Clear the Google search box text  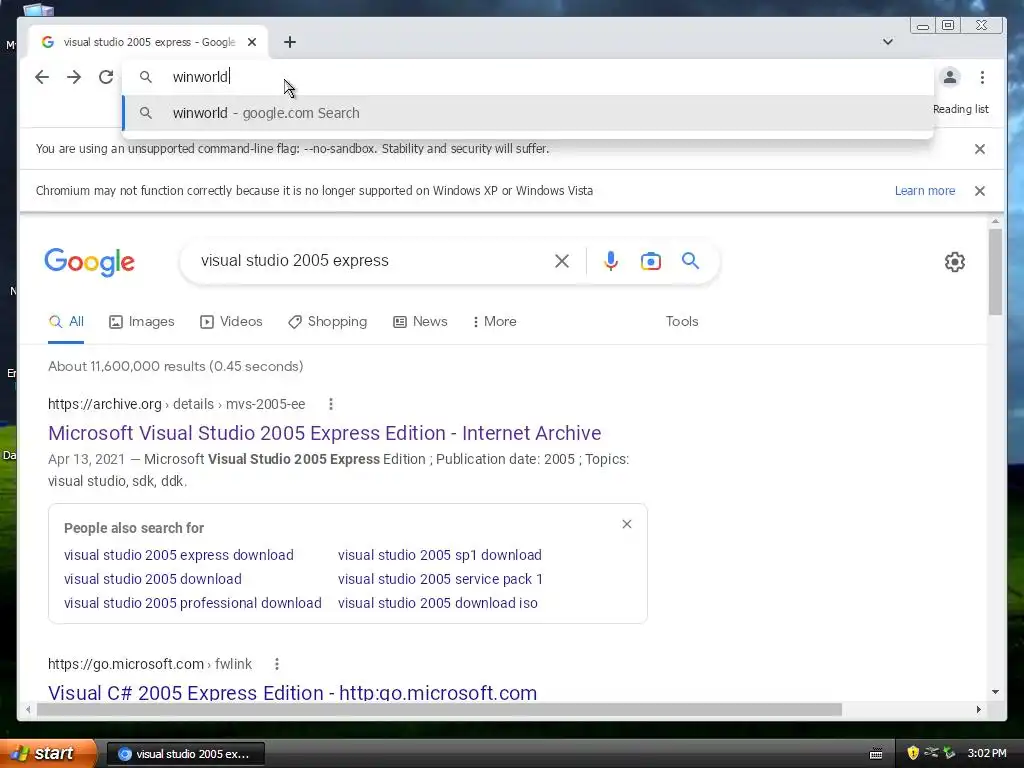coord(562,261)
